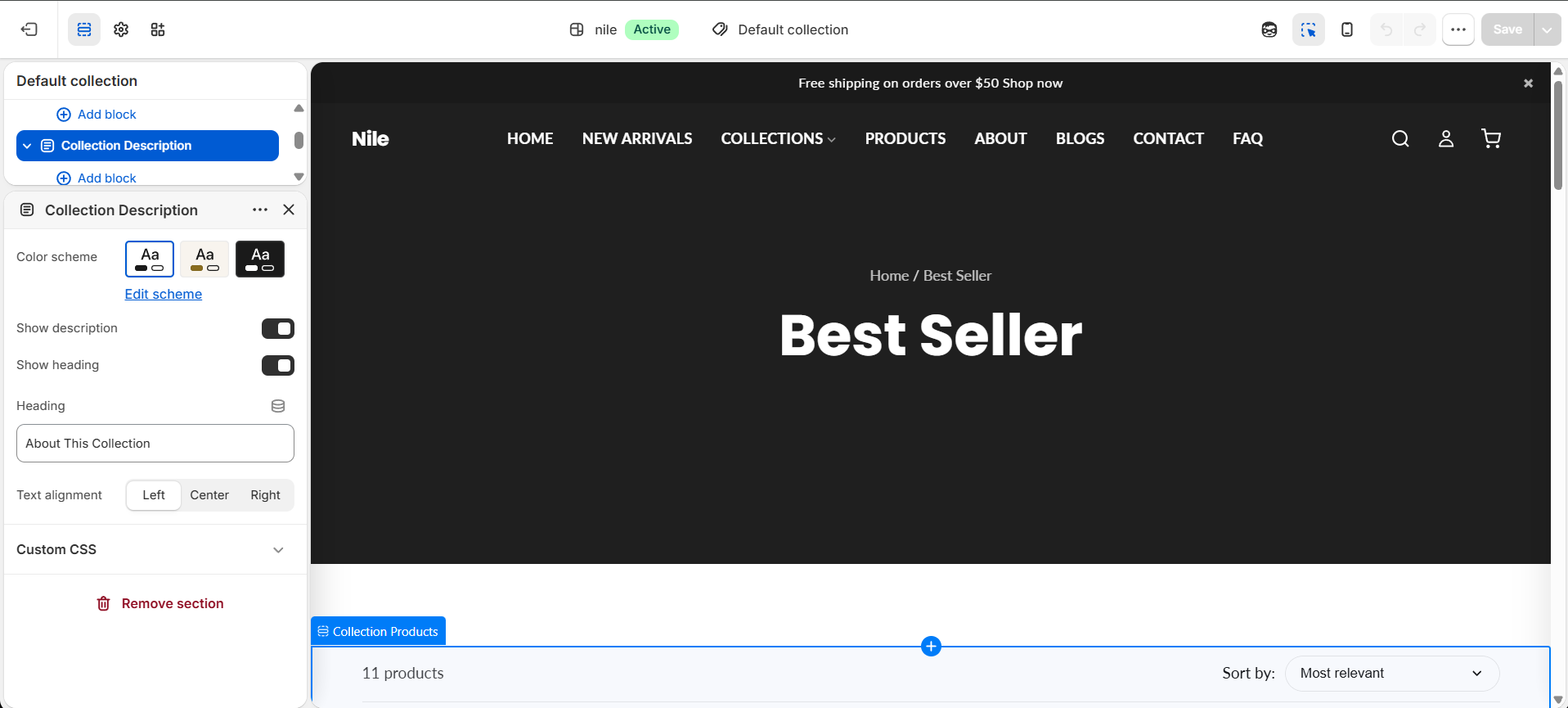This screenshot has width=1568, height=708.
Task: Click Add block below Collection Description
Action: (97, 178)
